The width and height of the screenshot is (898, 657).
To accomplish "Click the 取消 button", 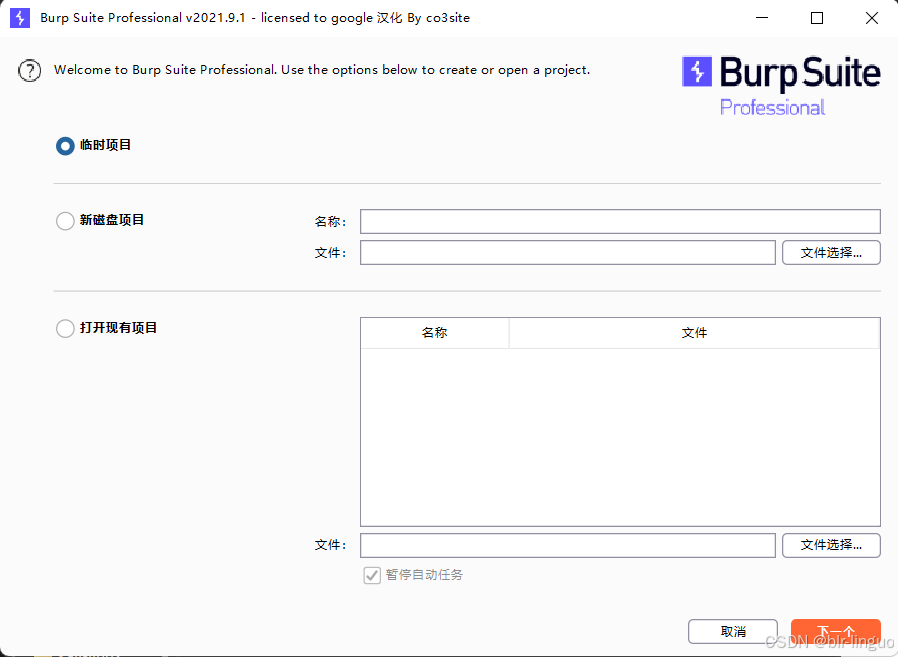I will tap(733, 631).
